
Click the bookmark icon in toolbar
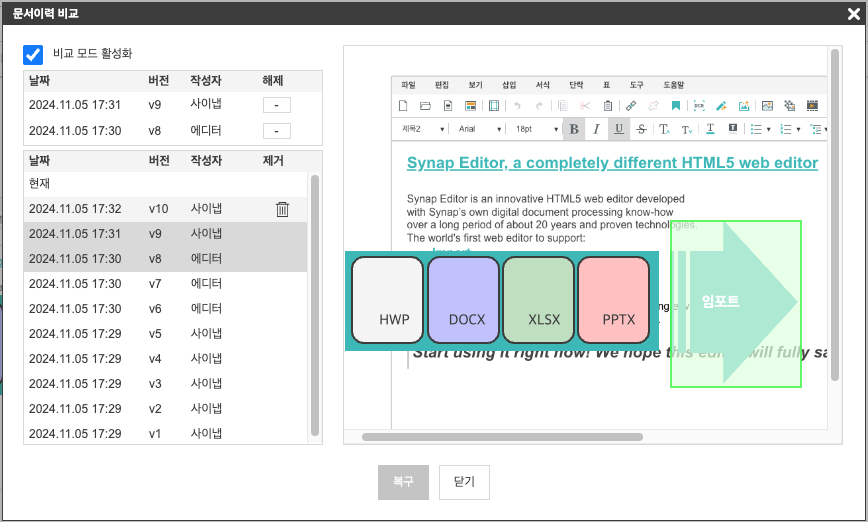pyautogui.click(x=676, y=105)
